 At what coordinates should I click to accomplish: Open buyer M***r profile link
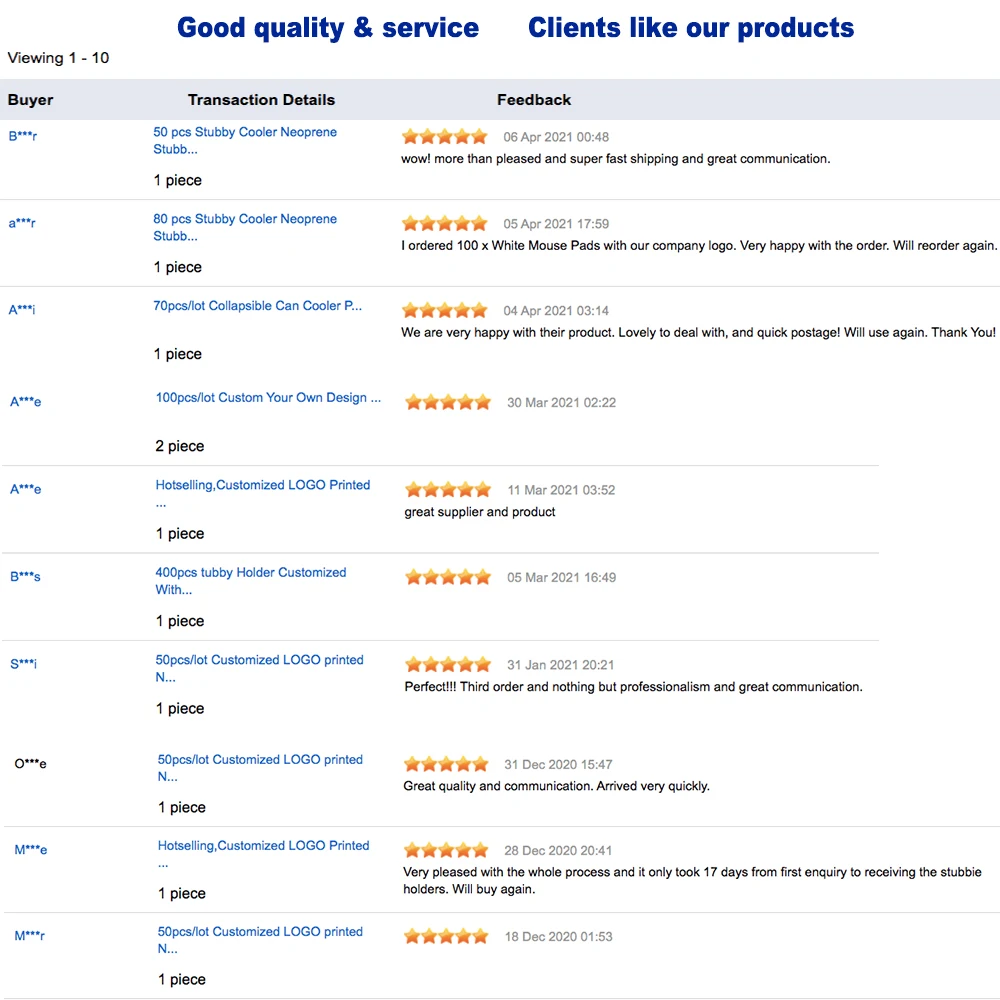coord(29,936)
